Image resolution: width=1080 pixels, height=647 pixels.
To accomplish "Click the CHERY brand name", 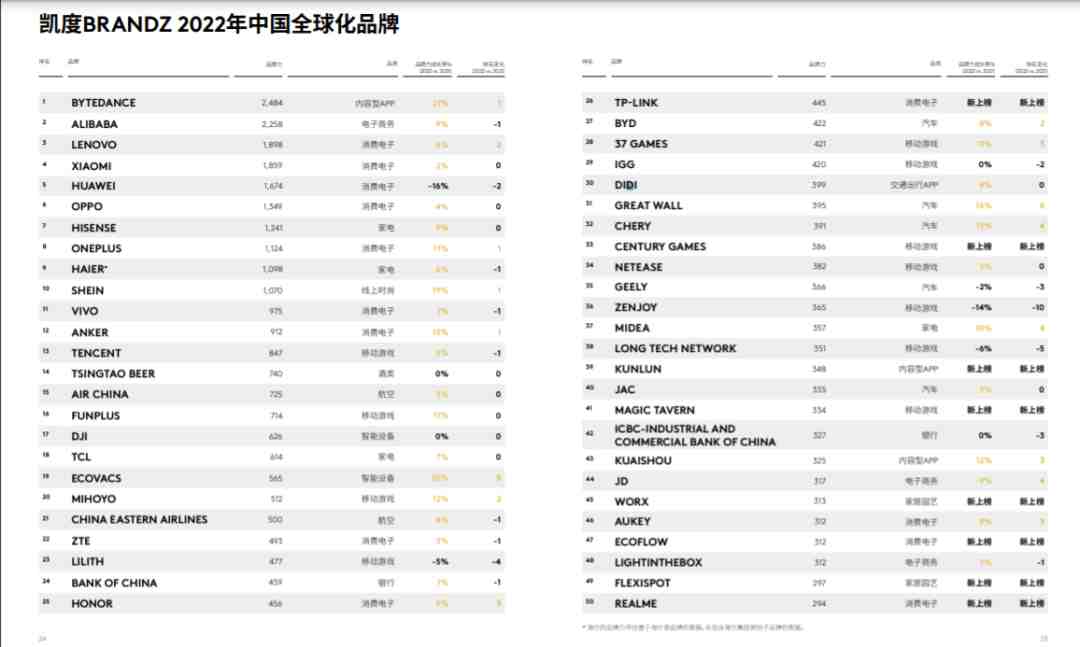I will (x=633, y=226).
